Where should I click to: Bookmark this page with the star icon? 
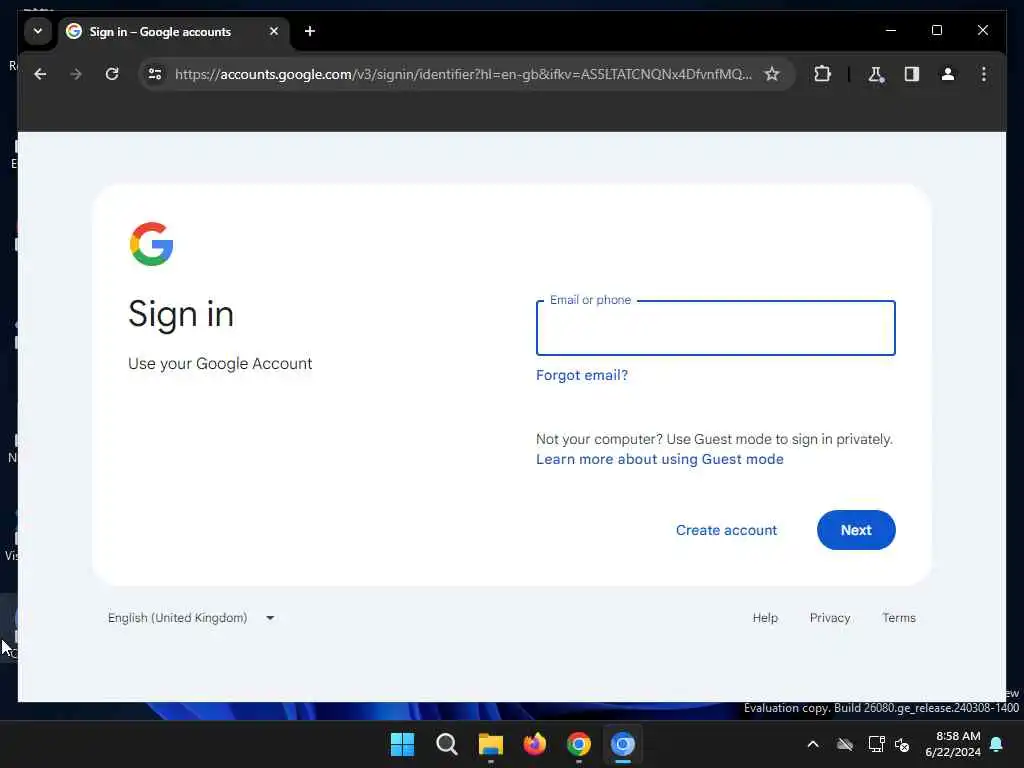[772, 74]
